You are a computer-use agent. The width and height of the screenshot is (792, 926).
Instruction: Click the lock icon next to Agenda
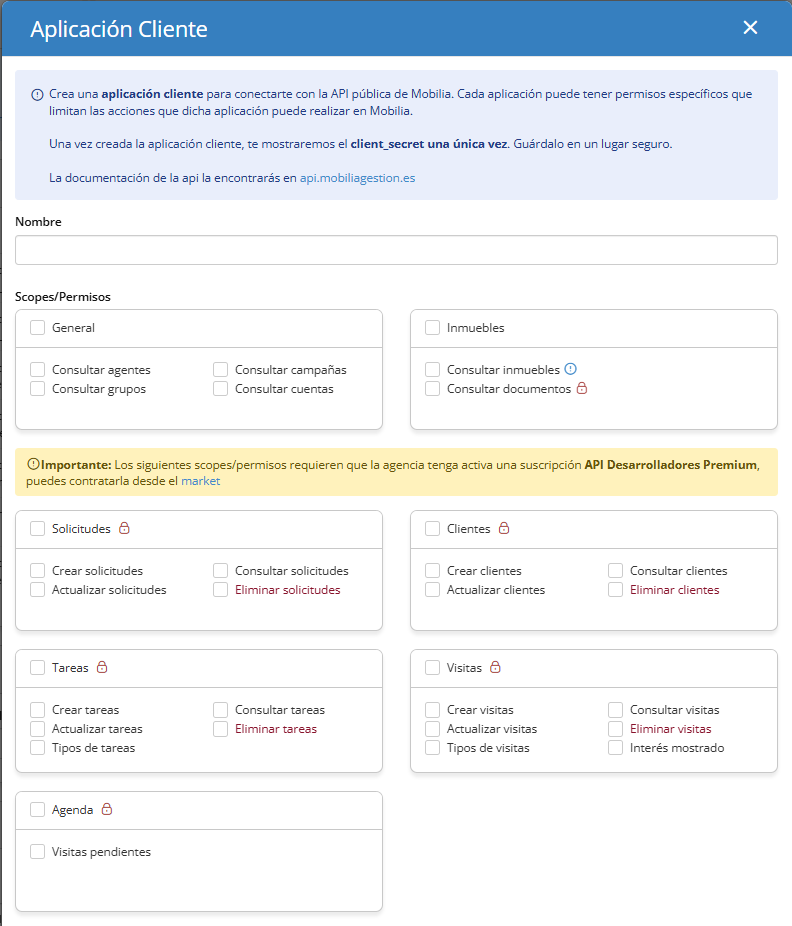click(107, 809)
